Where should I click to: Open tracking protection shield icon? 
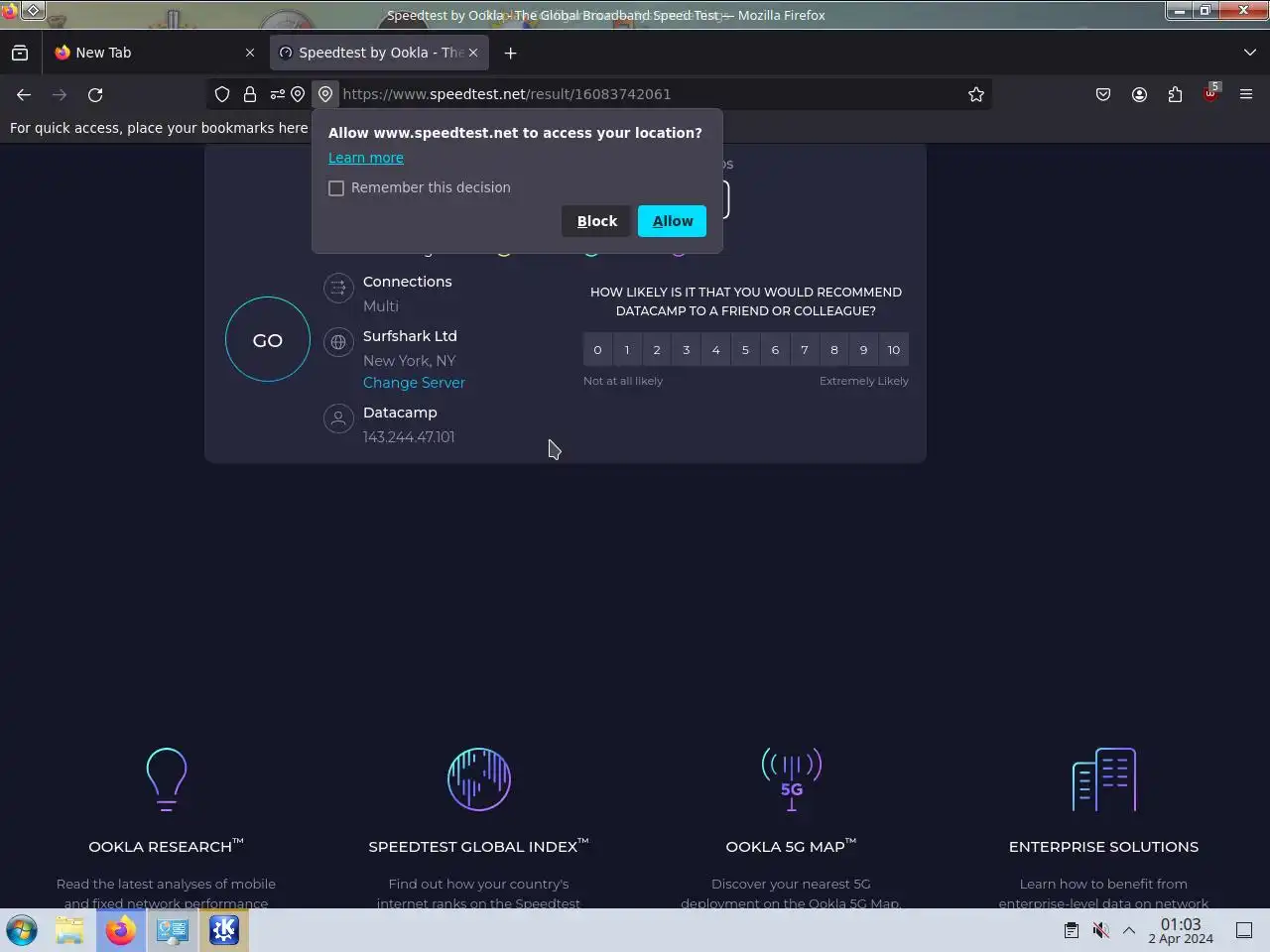222,94
